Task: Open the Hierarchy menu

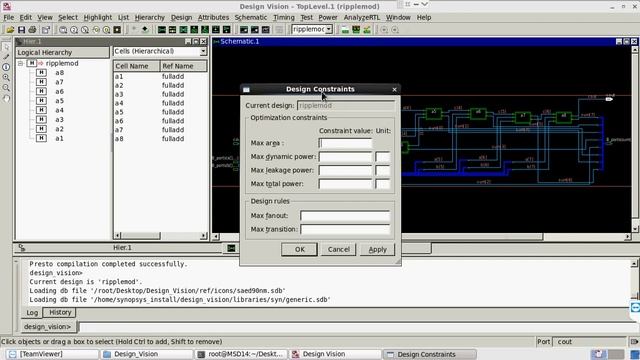Action: coord(149,18)
